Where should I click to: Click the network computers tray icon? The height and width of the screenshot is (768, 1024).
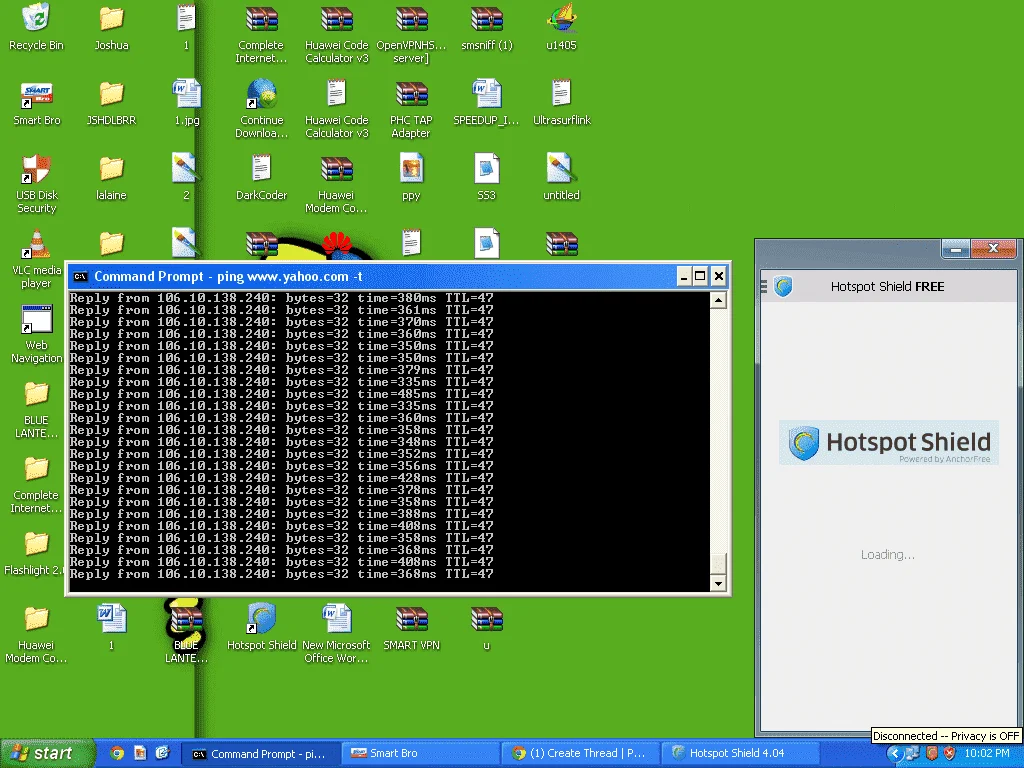913,753
